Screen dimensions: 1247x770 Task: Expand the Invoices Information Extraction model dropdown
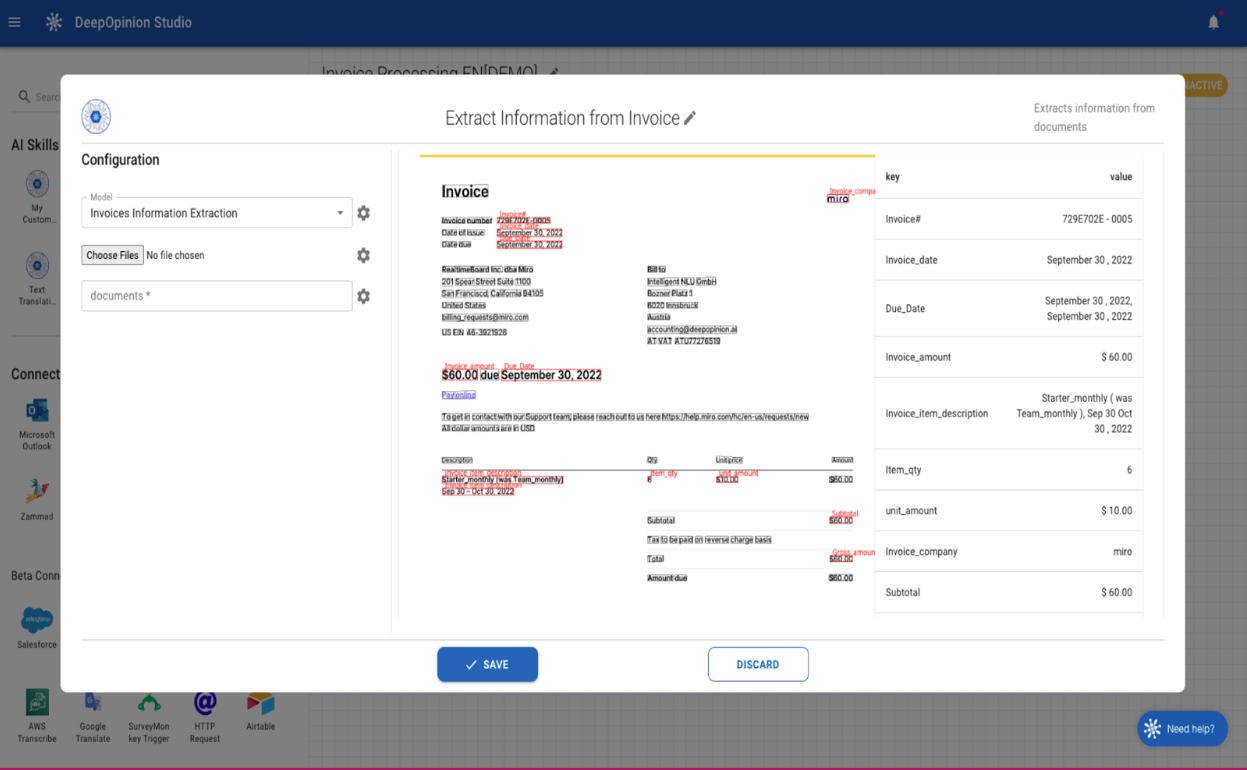click(217, 213)
